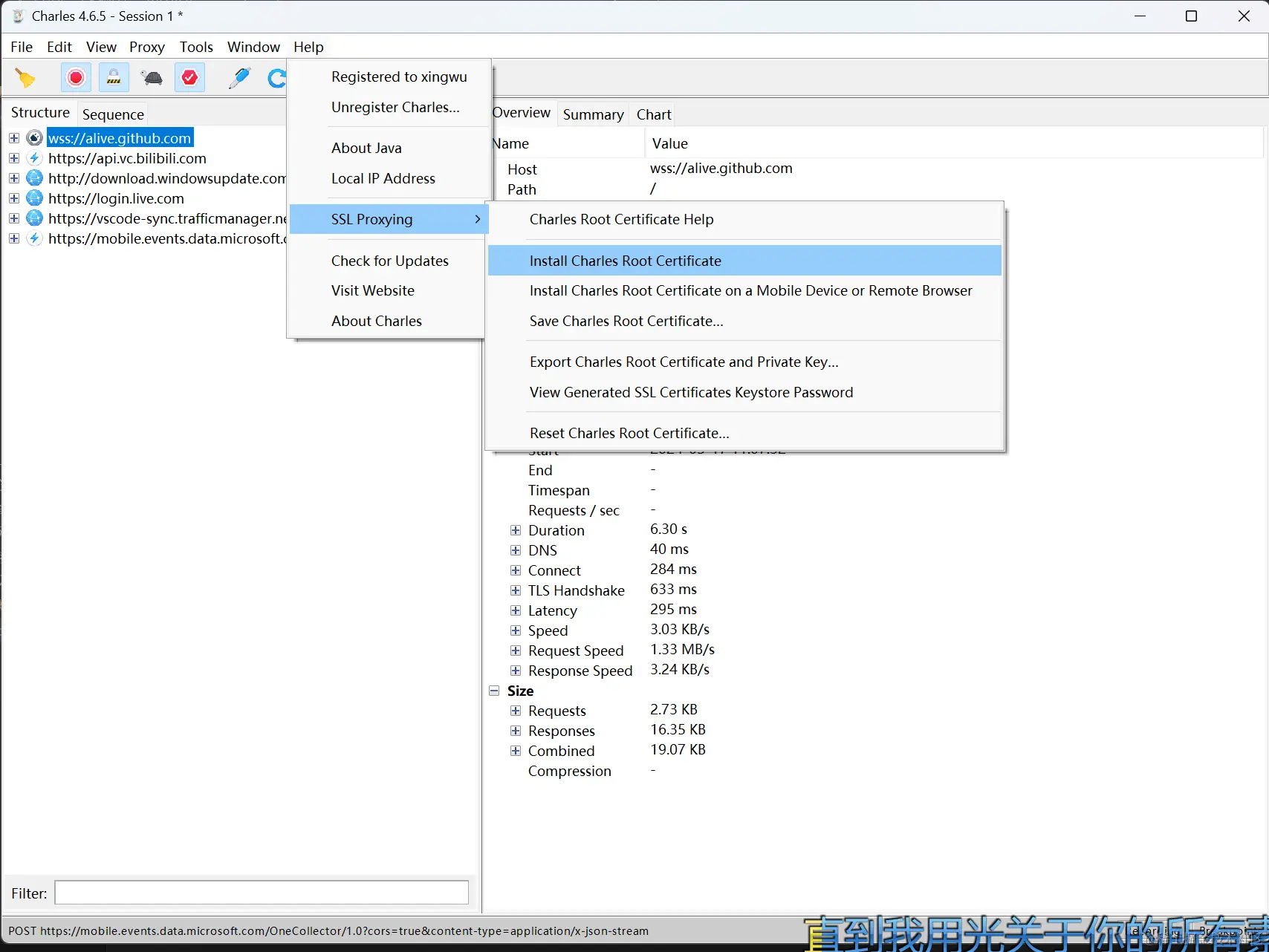Expand the download.windowsupdate.com tree node

click(14, 178)
